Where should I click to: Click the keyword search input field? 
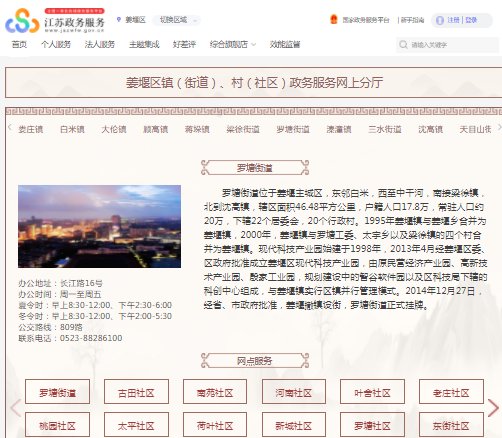click(x=447, y=45)
